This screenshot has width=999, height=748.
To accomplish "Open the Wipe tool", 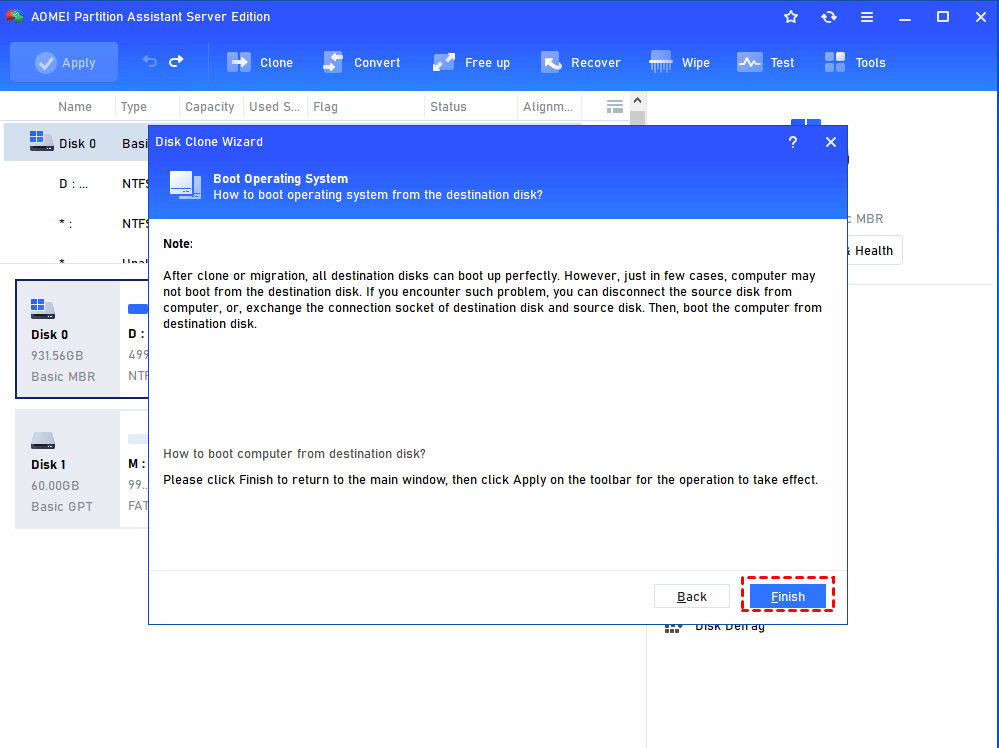I will (x=679, y=62).
